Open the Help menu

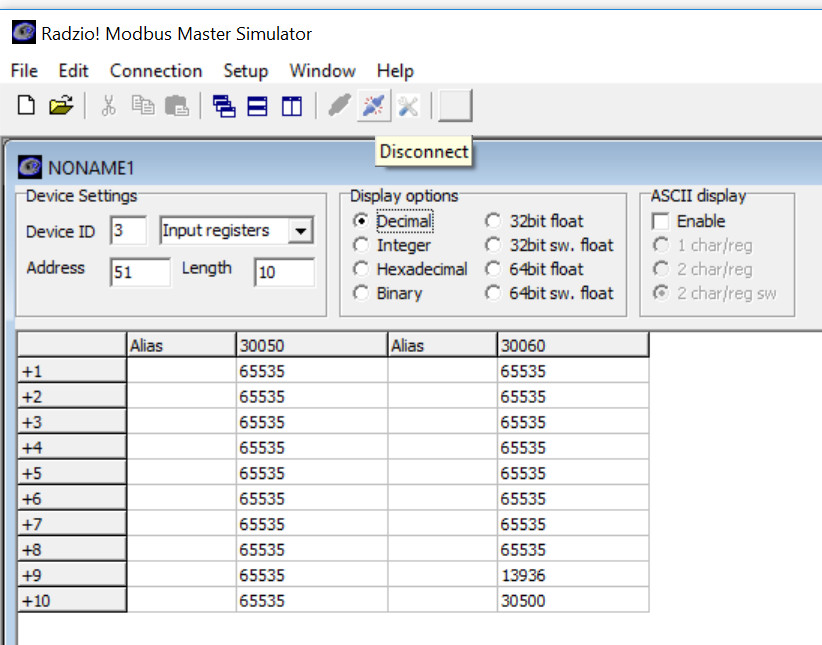[x=395, y=71]
